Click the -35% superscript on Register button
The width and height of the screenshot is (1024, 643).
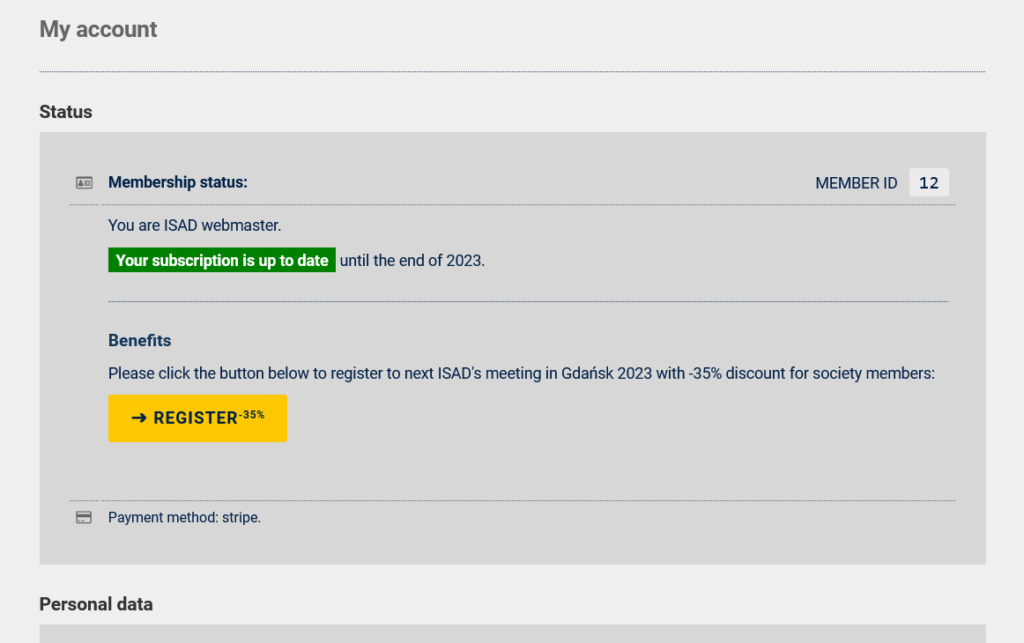pyautogui.click(x=251, y=415)
